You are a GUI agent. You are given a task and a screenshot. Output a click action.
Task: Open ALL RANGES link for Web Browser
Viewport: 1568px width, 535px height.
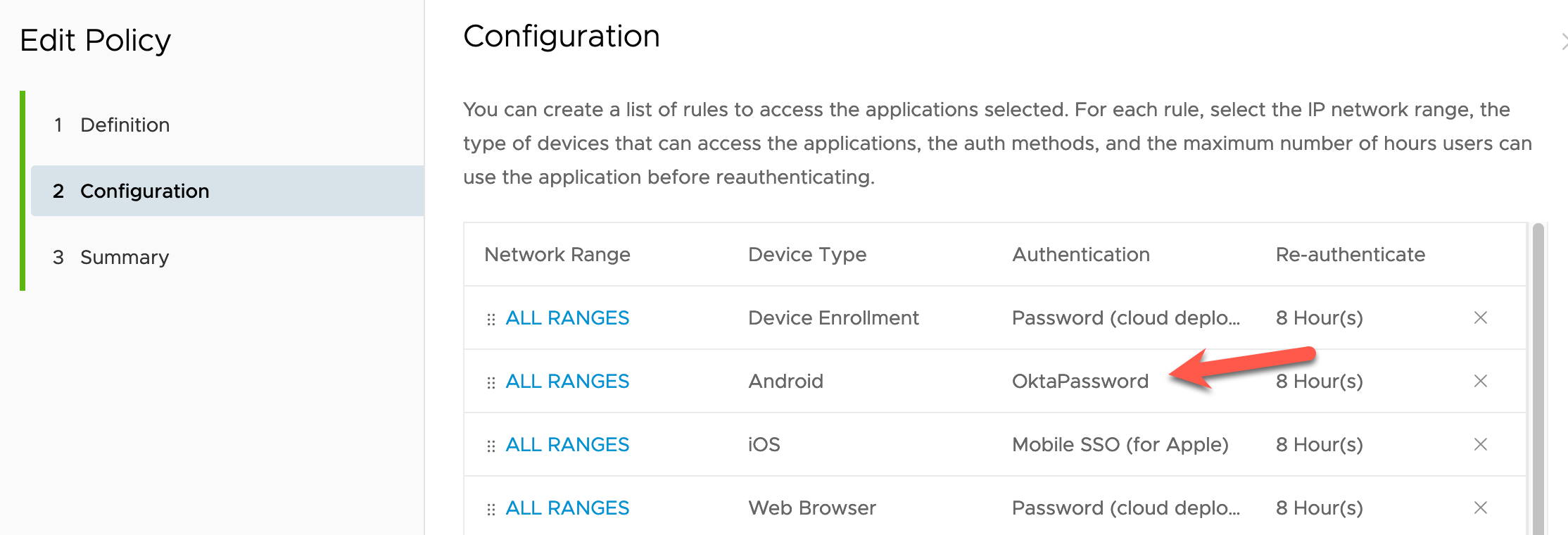(567, 508)
